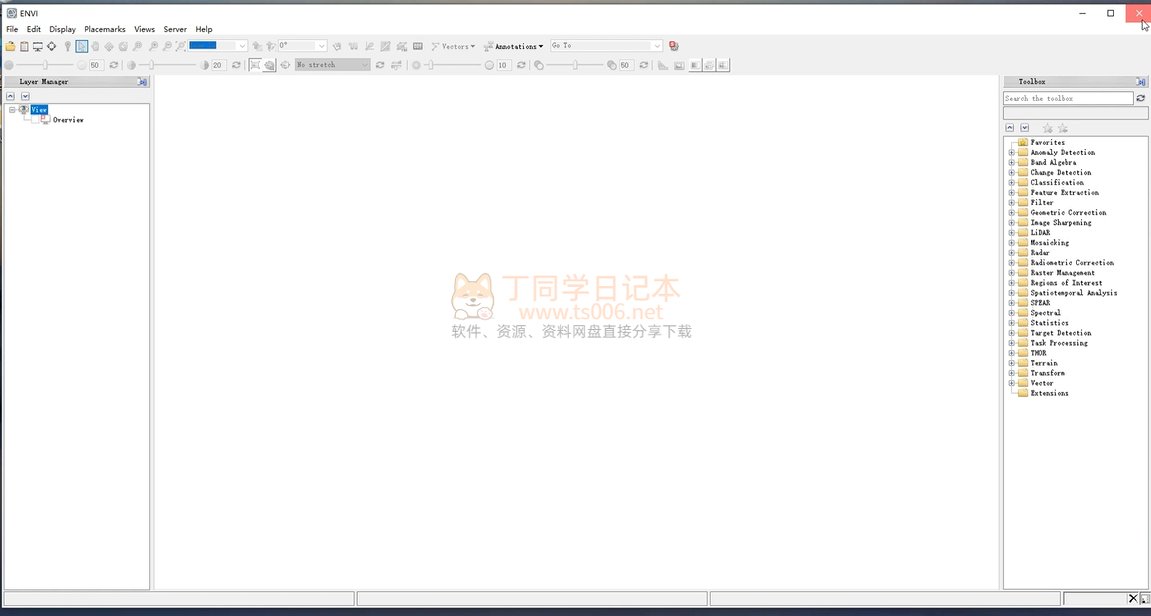Open the Edit menu
The image size is (1151, 616).
point(34,29)
